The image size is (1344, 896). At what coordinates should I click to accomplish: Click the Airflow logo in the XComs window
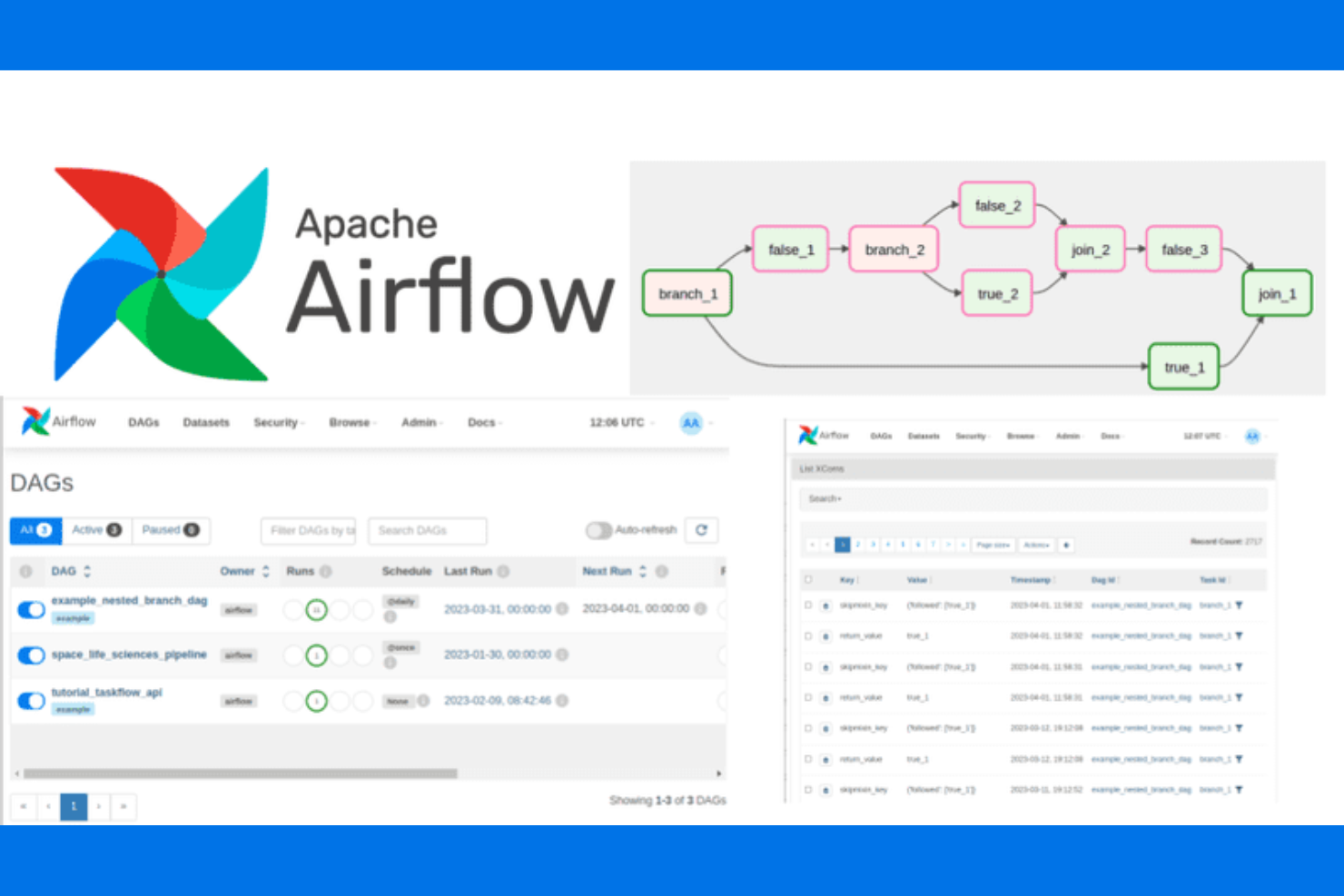pyautogui.click(x=824, y=436)
